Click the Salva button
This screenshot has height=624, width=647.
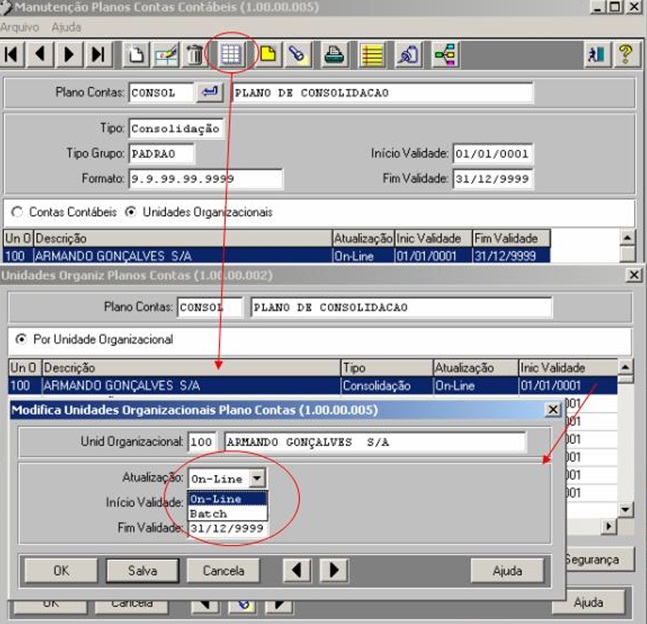click(142, 571)
